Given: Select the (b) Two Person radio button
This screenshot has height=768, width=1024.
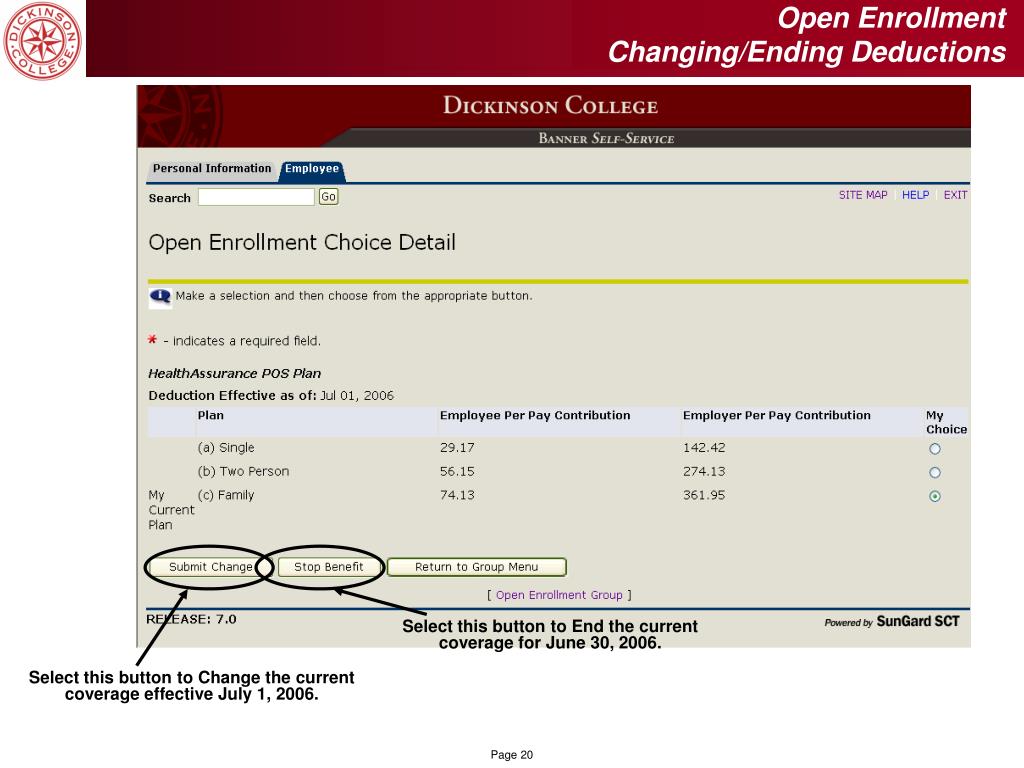Looking at the screenshot, I should [x=935, y=472].
